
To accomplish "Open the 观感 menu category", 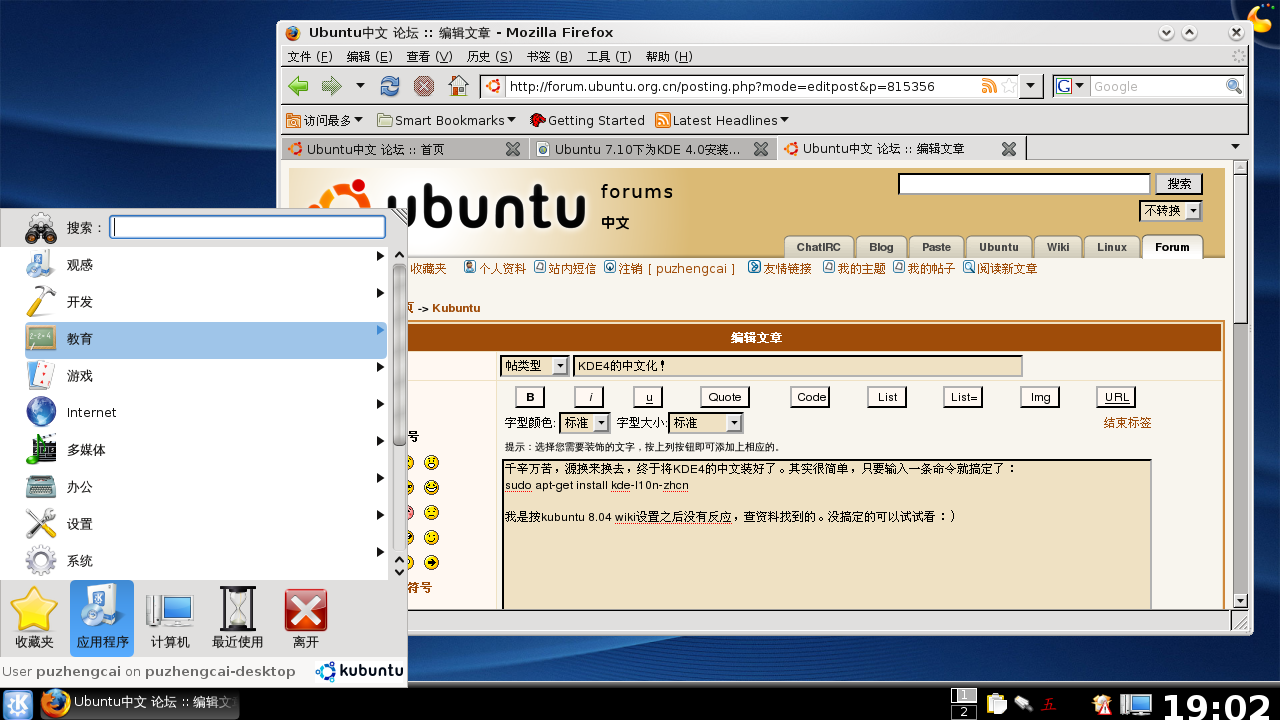I will tap(206, 265).
